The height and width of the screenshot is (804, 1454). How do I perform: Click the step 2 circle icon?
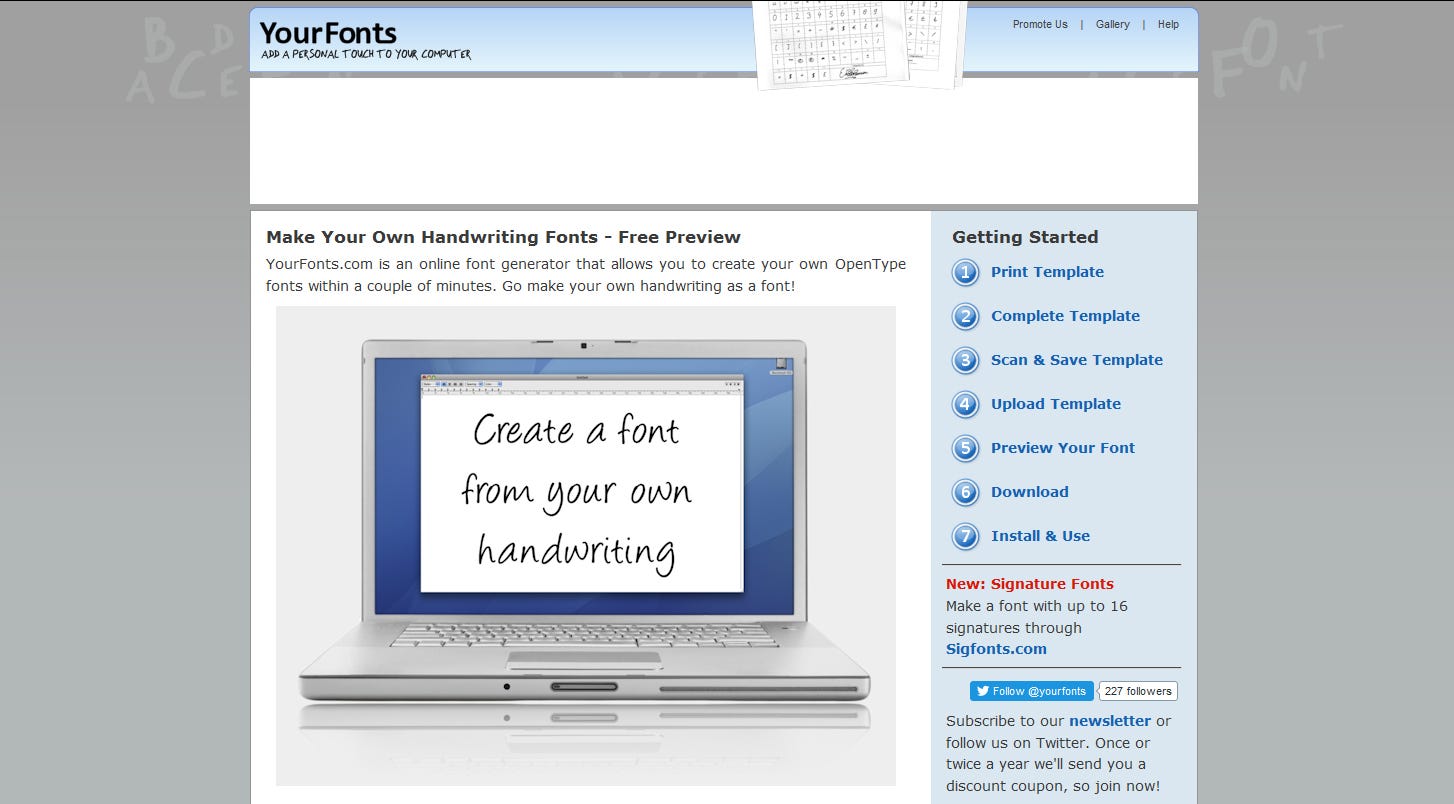[965, 316]
